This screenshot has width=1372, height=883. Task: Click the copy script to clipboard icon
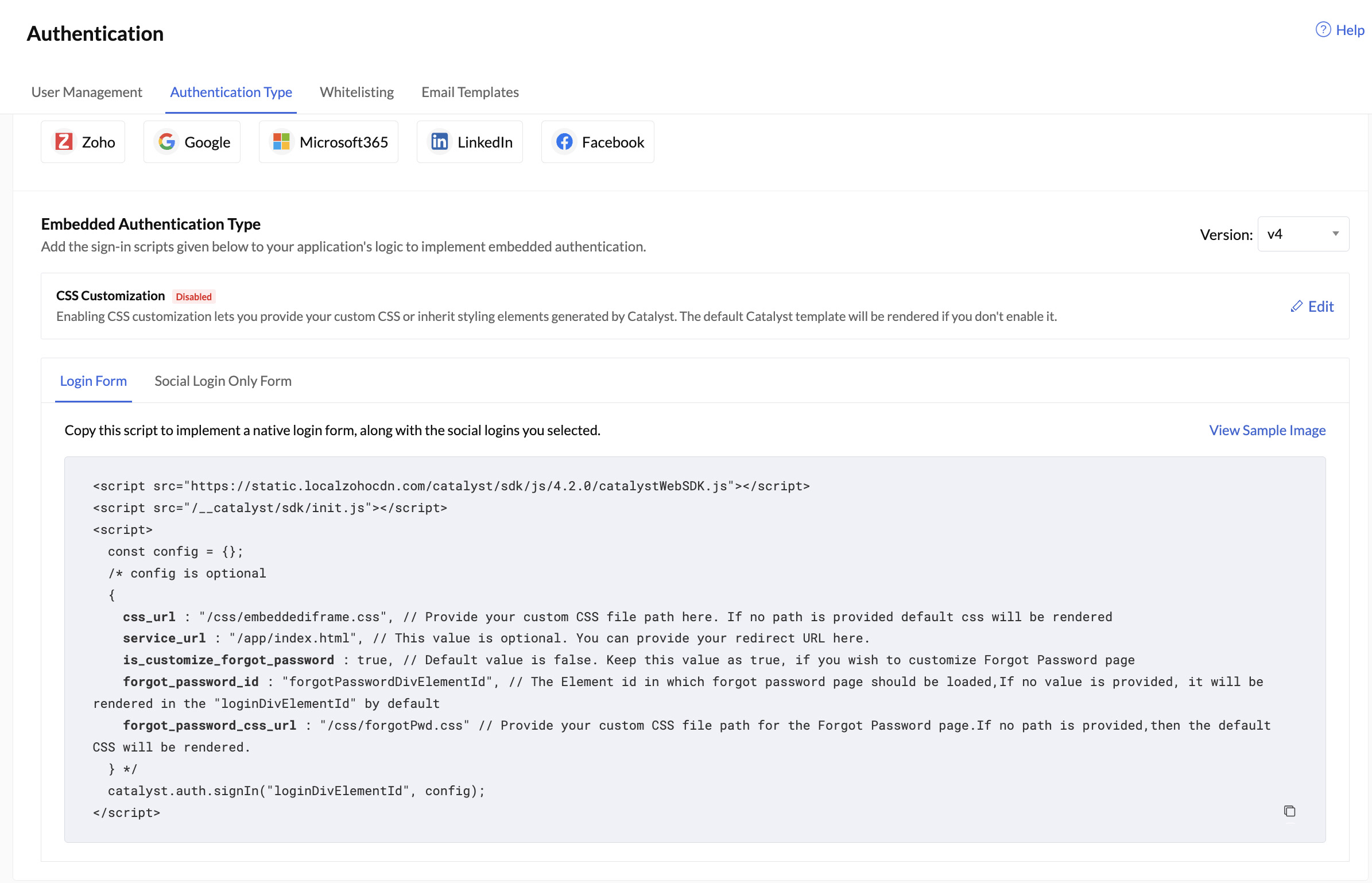tap(1290, 810)
